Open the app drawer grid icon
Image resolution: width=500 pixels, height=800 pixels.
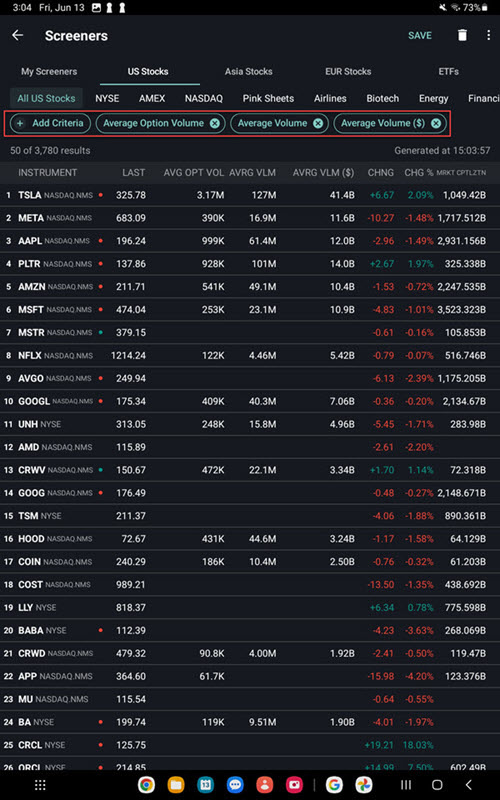pos(40,785)
